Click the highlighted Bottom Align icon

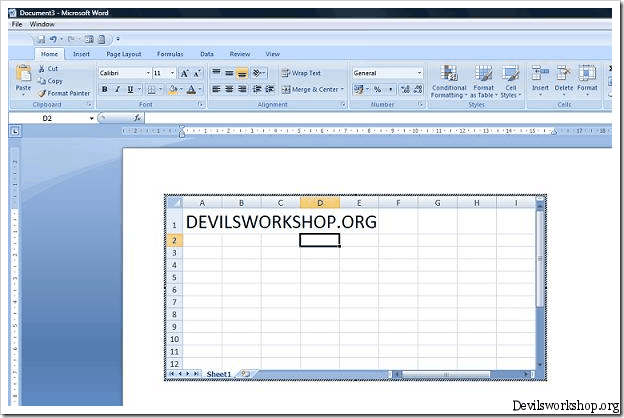click(242, 73)
